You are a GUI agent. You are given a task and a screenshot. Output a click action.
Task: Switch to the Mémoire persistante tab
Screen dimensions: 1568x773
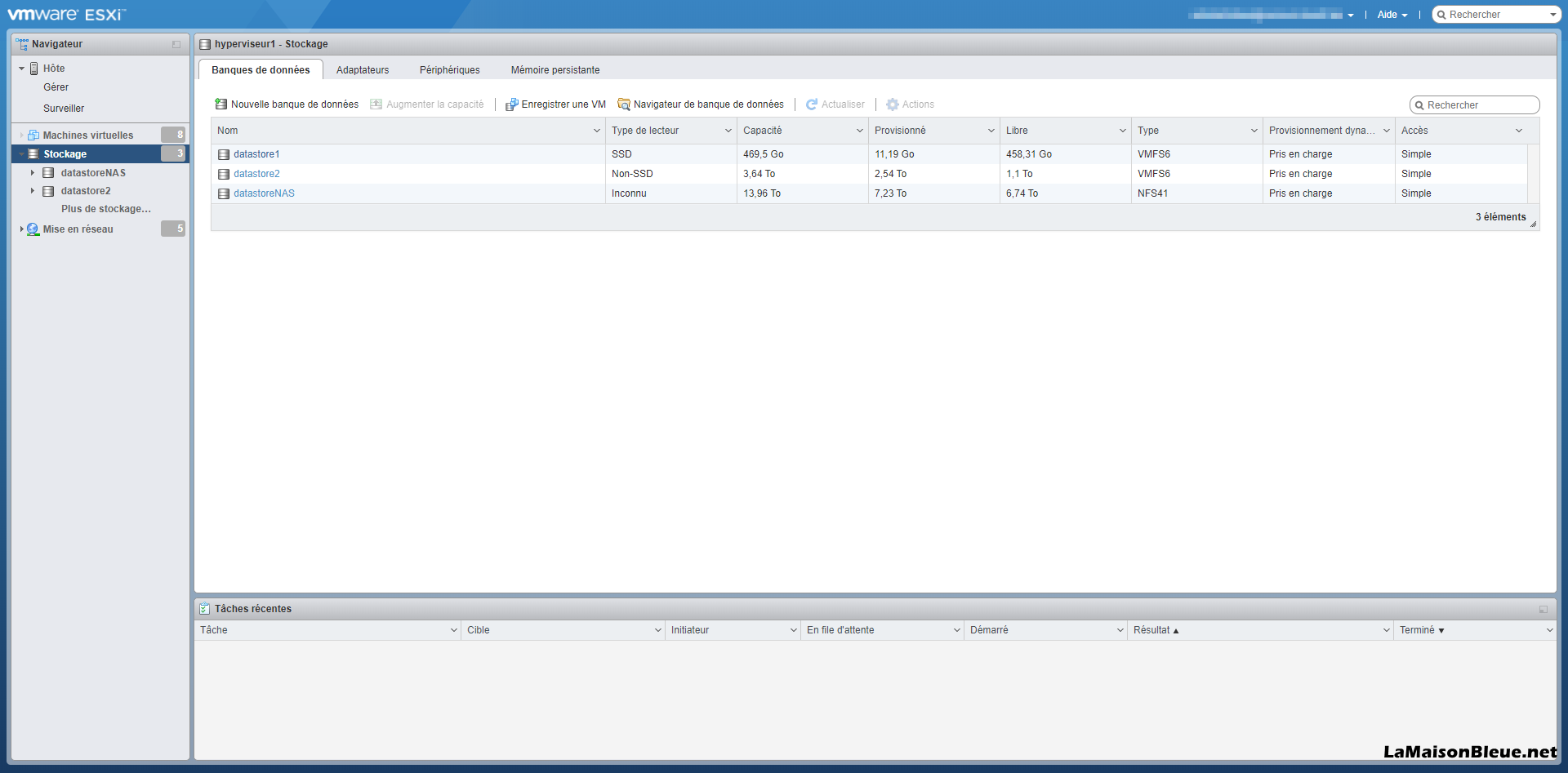pos(555,70)
